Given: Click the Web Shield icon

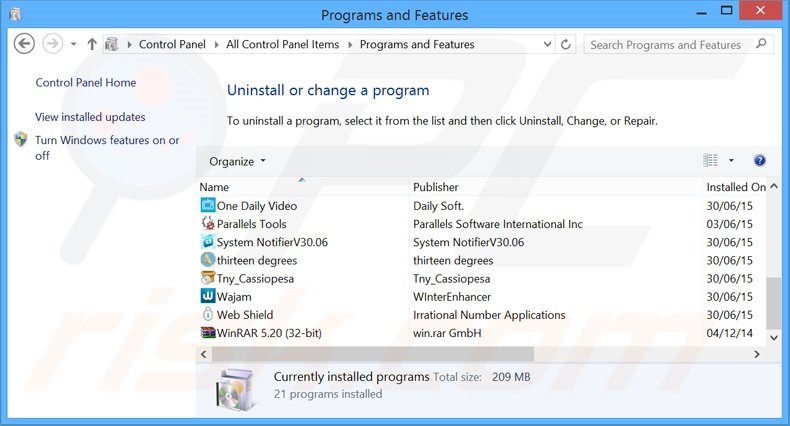Looking at the screenshot, I should pyautogui.click(x=208, y=314).
